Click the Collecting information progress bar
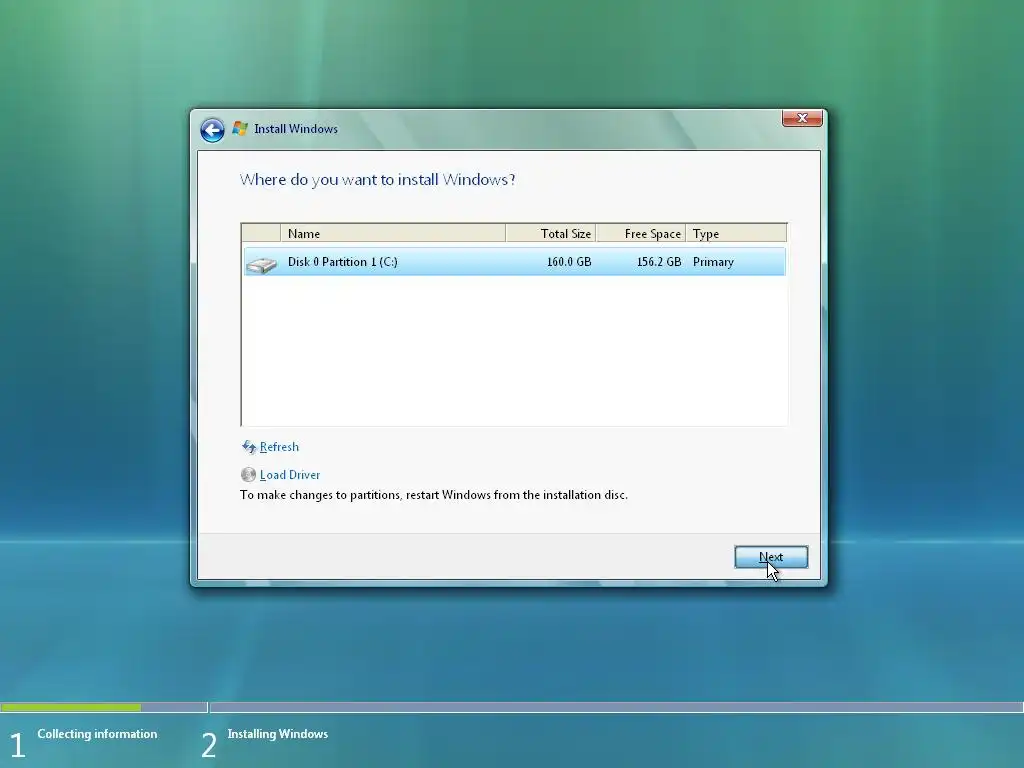1024x768 pixels. tap(104, 707)
